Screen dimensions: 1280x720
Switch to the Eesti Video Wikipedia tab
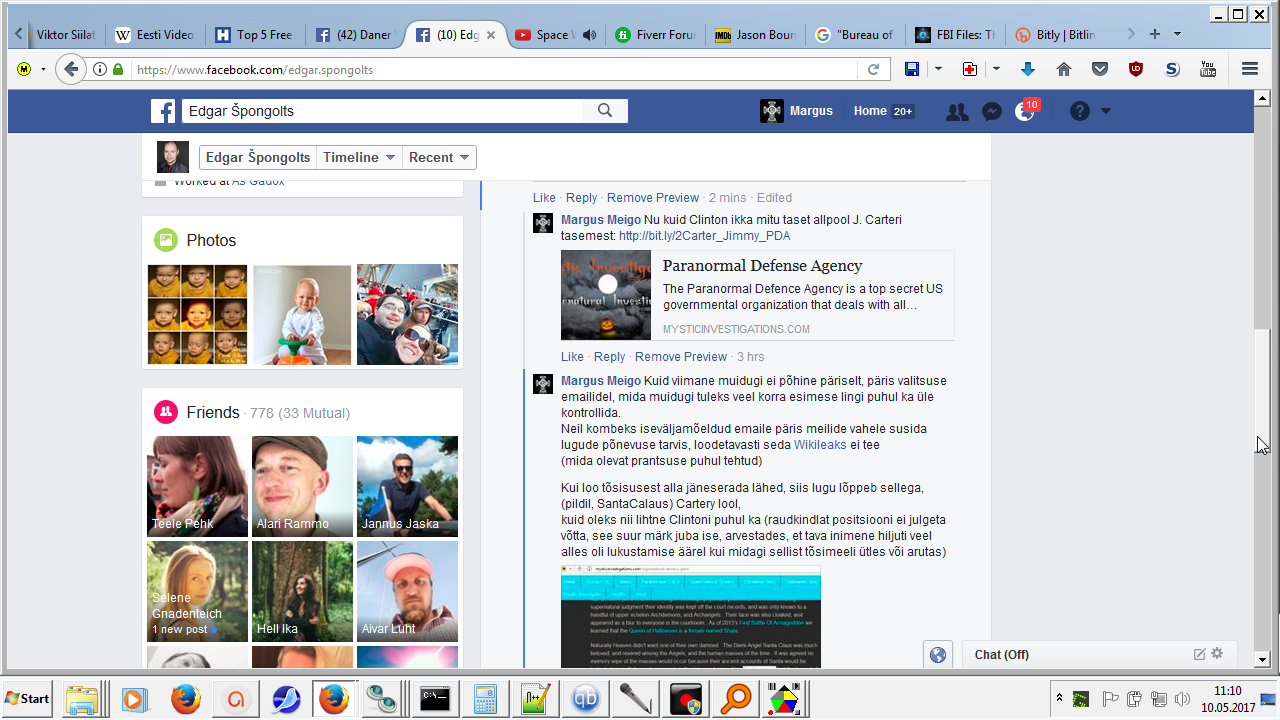tap(153, 35)
